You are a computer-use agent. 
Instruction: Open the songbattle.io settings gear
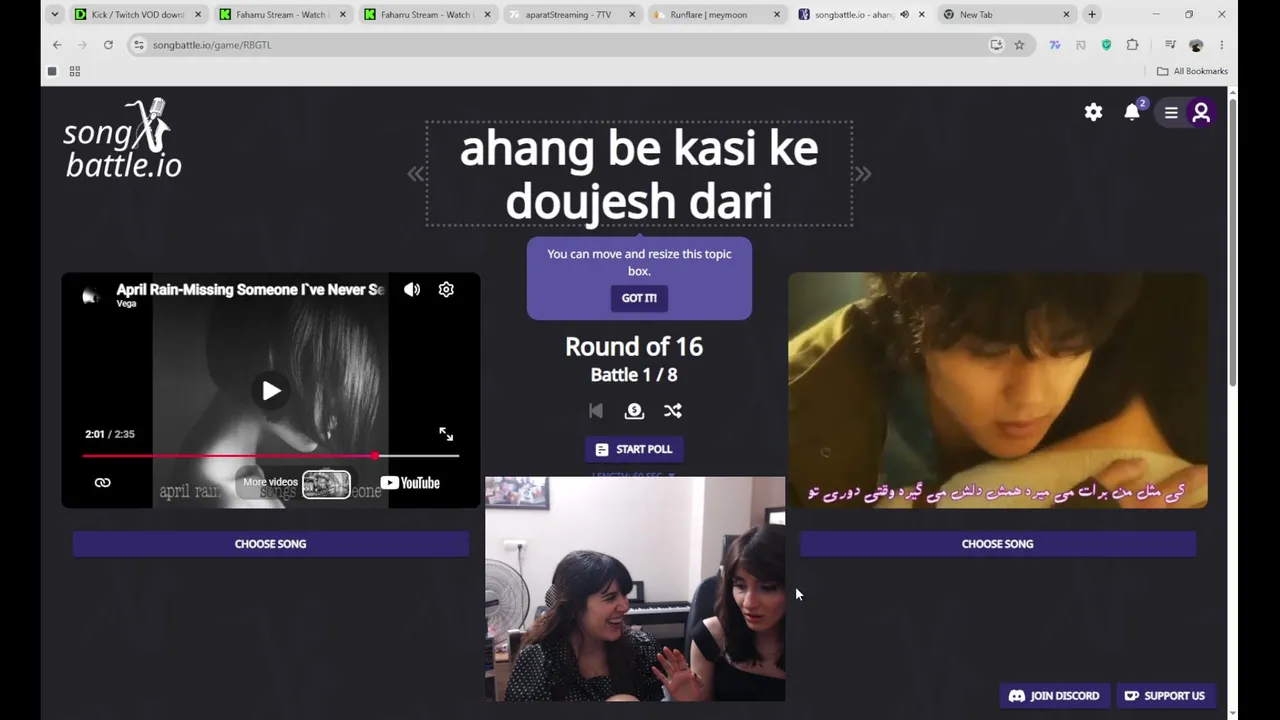[x=1093, y=112]
